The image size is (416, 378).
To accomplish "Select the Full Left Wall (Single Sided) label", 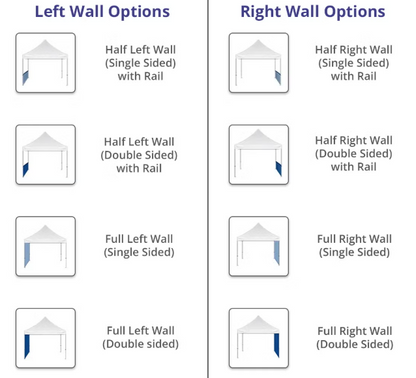I will click(139, 246).
